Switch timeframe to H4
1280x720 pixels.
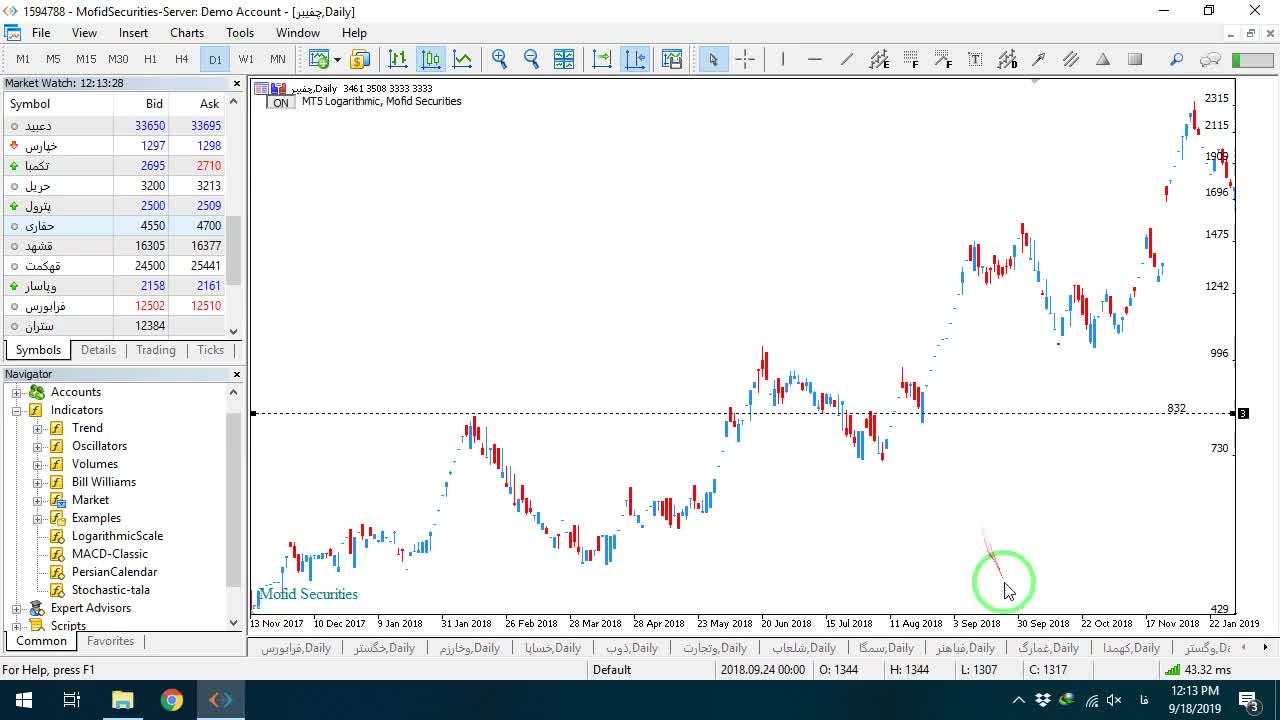[181, 59]
